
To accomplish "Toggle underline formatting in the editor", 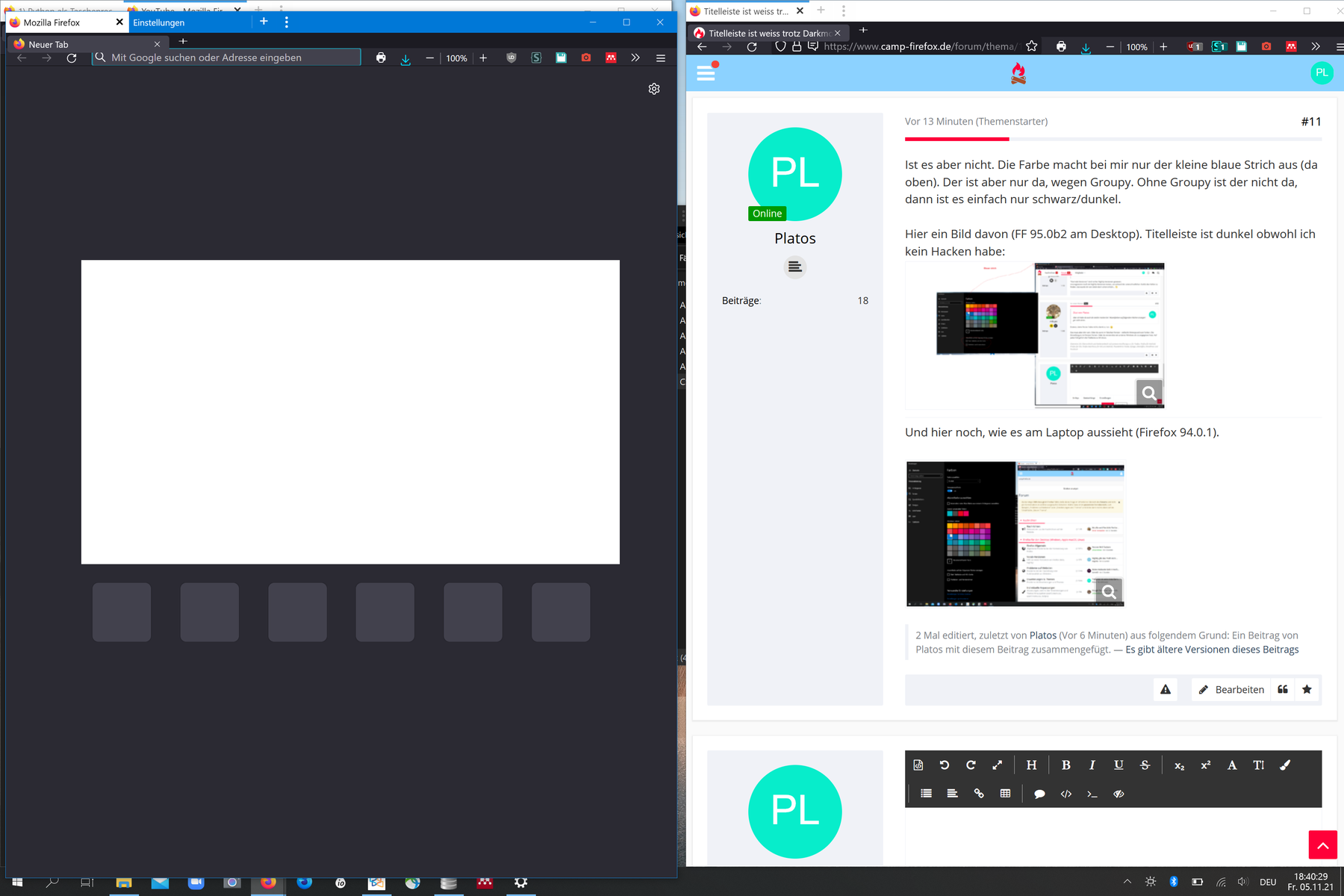I will tap(1119, 765).
